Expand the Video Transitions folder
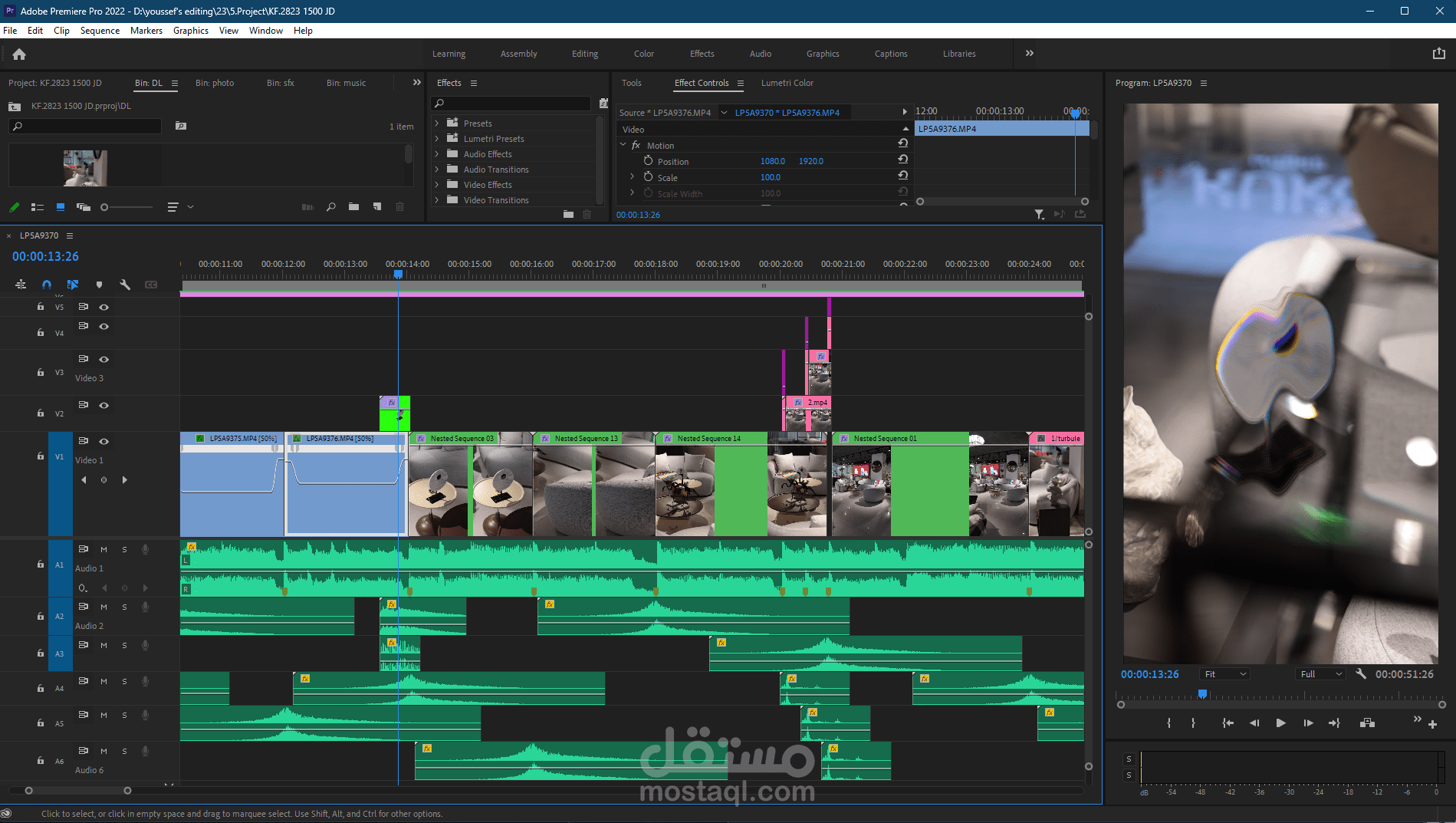1456x823 pixels. (x=437, y=199)
